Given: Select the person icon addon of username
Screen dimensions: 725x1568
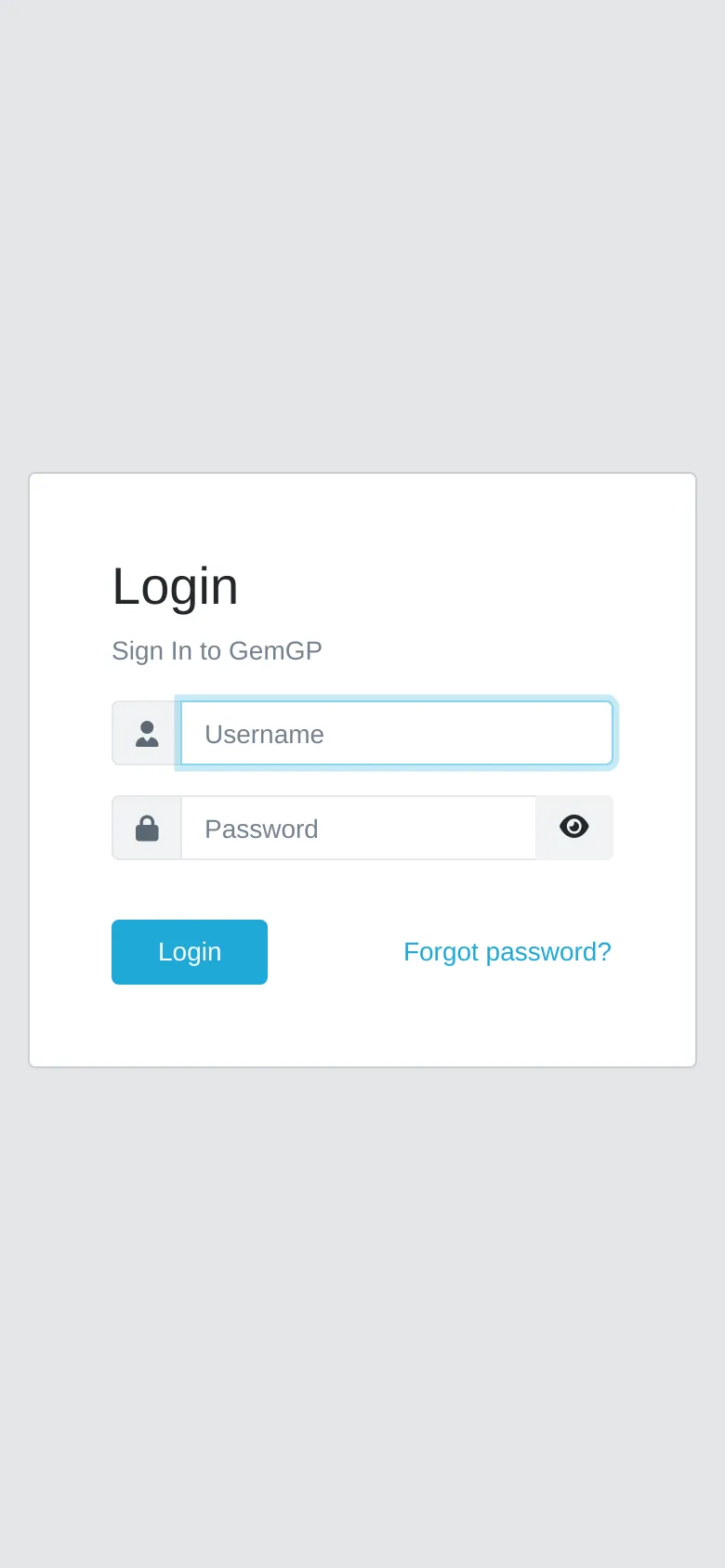Looking at the screenshot, I should coord(147,734).
